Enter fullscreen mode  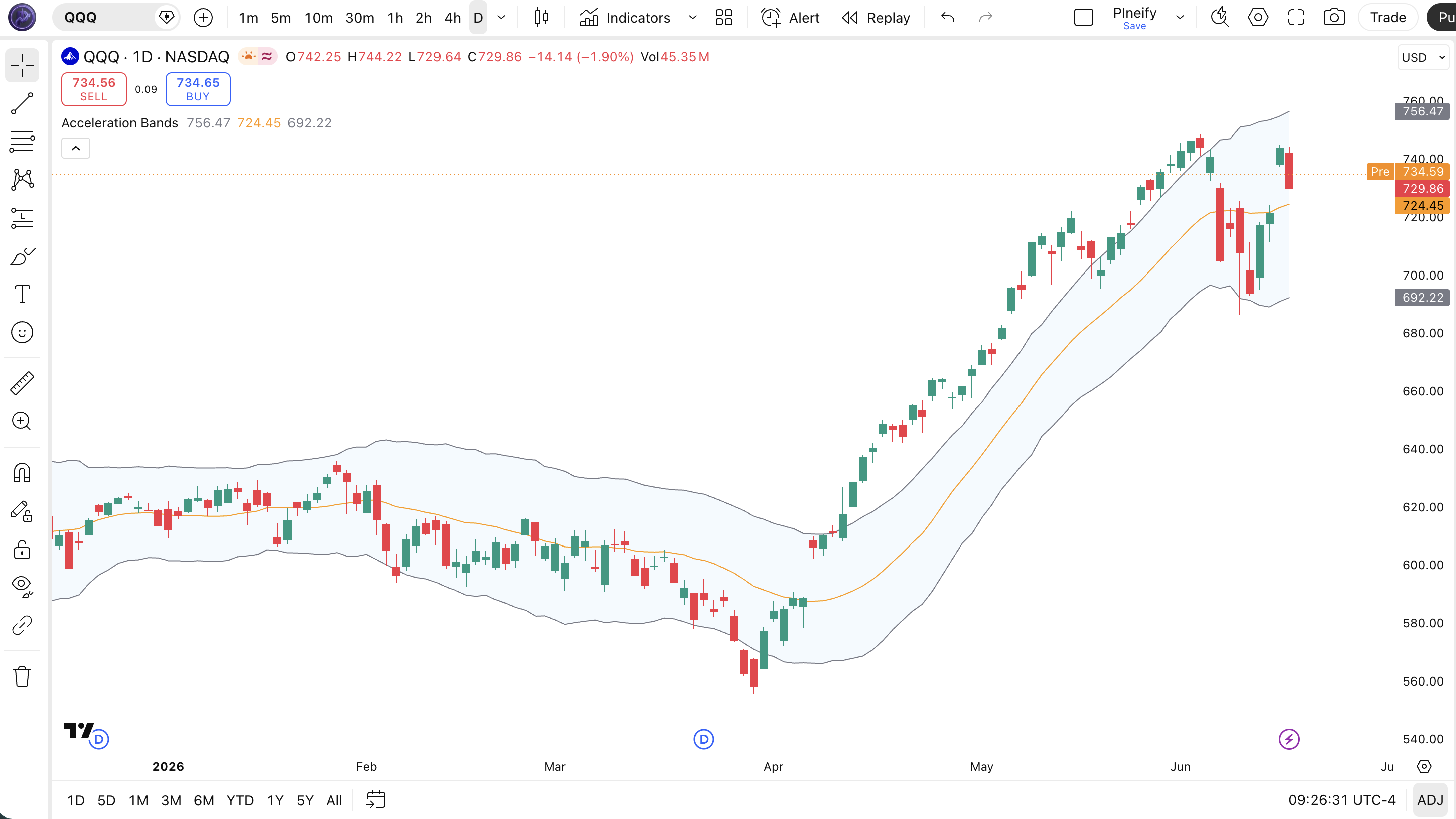coord(1296,18)
